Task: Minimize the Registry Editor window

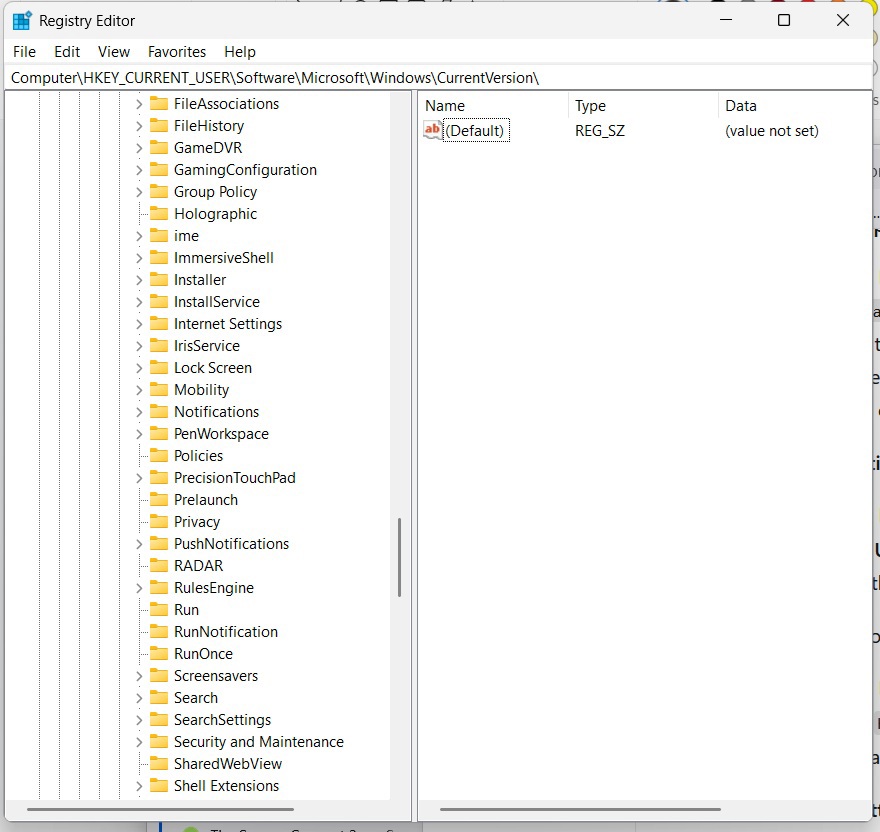Action: [726, 20]
